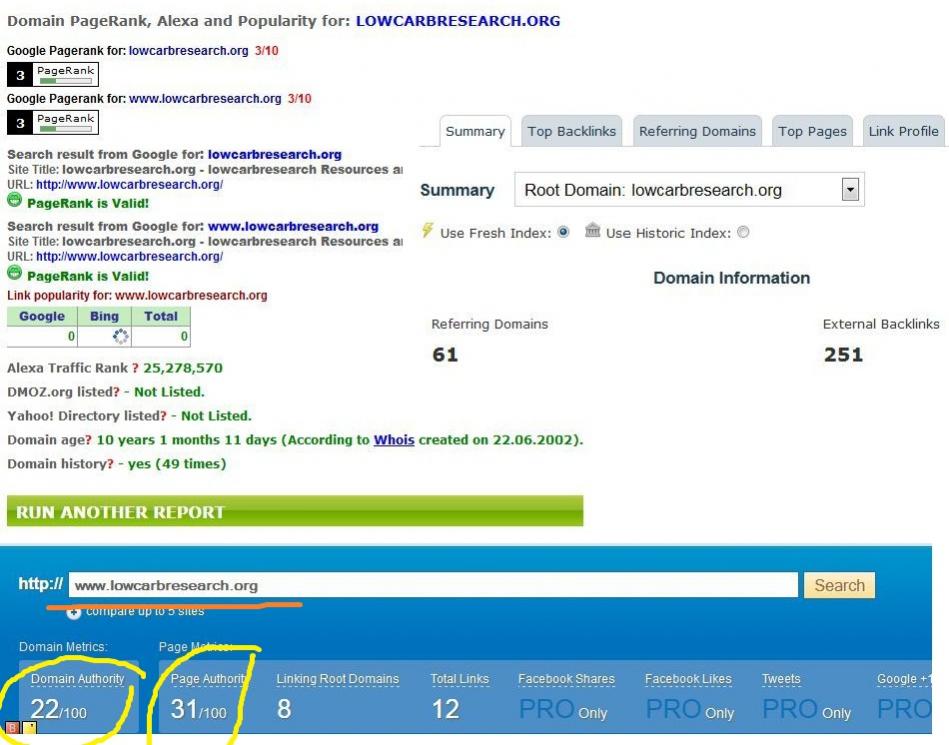The height and width of the screenshot is (745, 949).
Task: Click the first green smiley valid icon
Action: (15, 200)
